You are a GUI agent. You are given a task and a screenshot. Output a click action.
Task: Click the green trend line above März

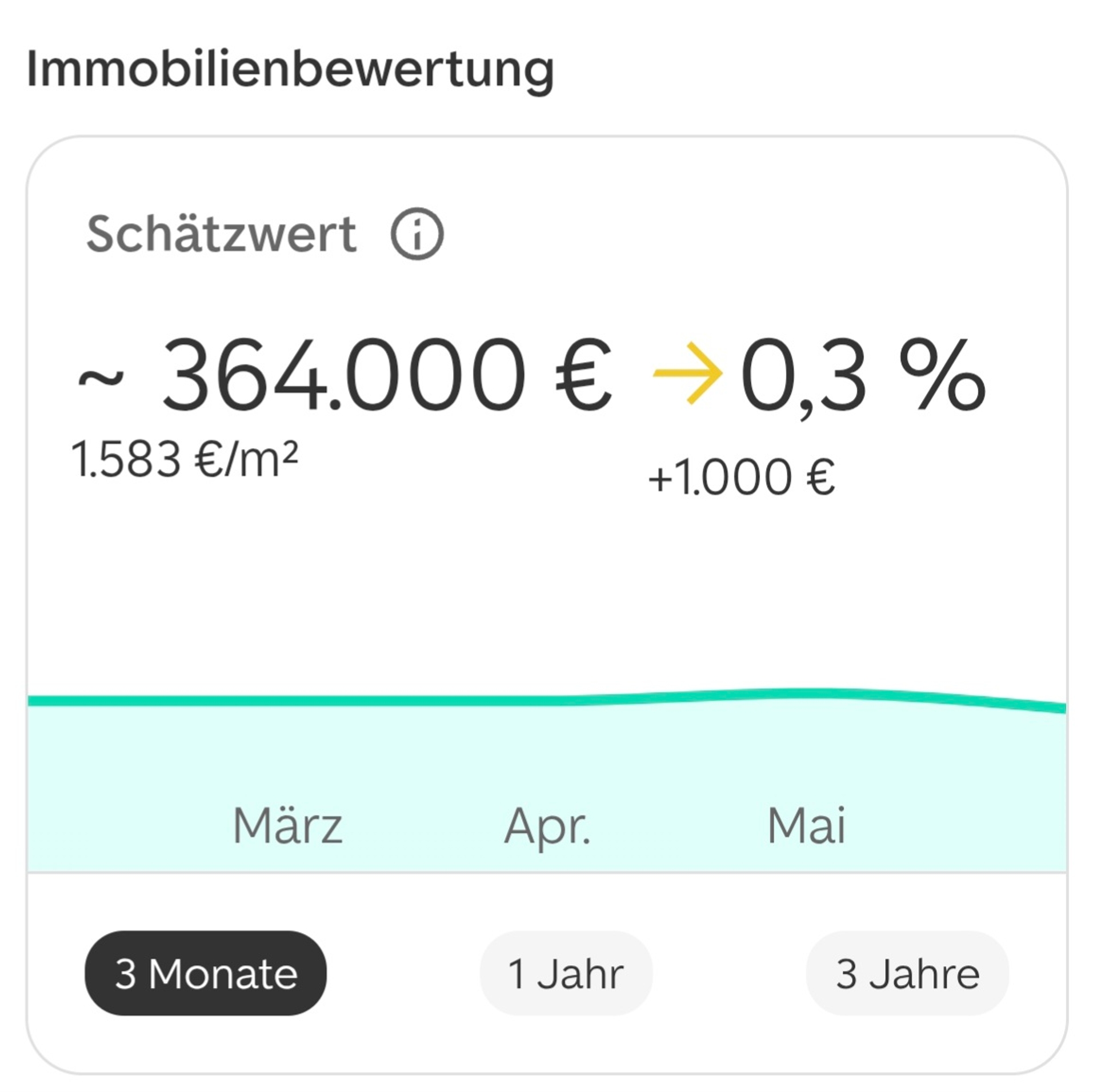pyautogui.click(x=287, y=701)
